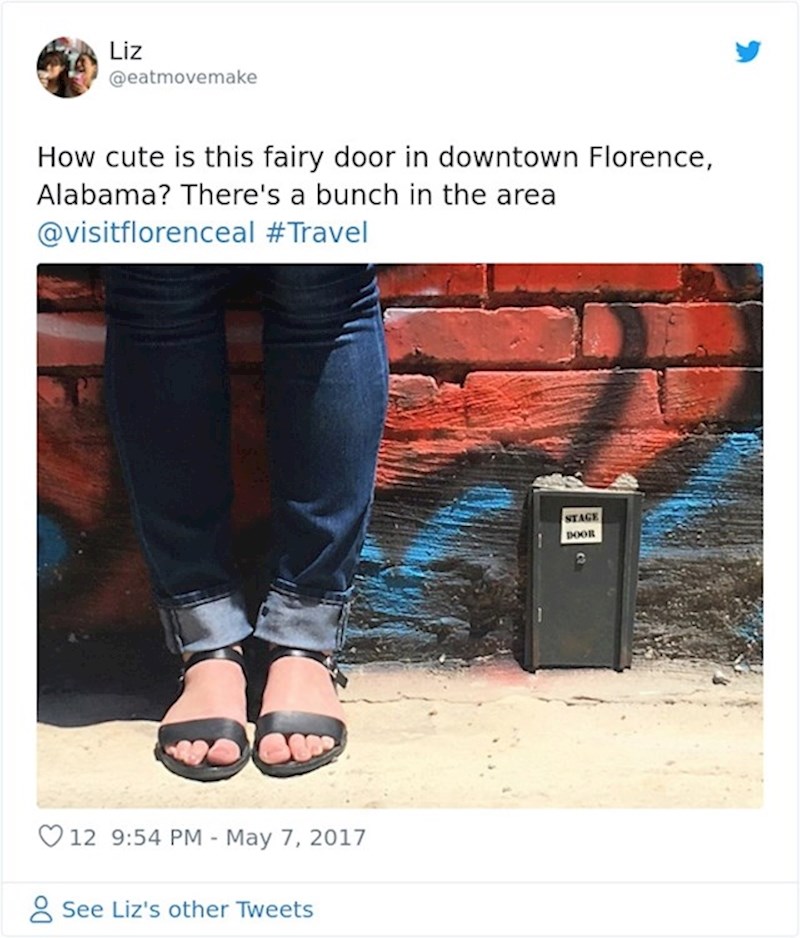Open the attached fairy door photo
The width and height of the screenshot is (800, 938).
pos(400,535)
